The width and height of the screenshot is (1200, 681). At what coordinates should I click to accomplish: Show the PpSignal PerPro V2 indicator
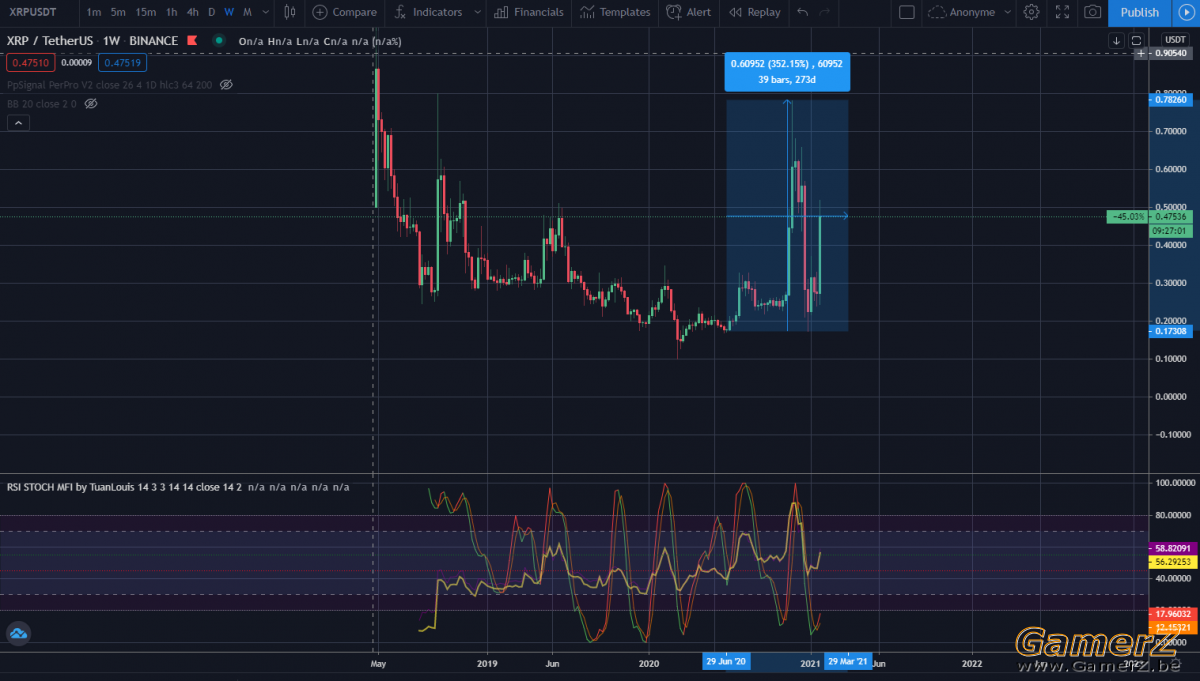[x=226, y=85]
